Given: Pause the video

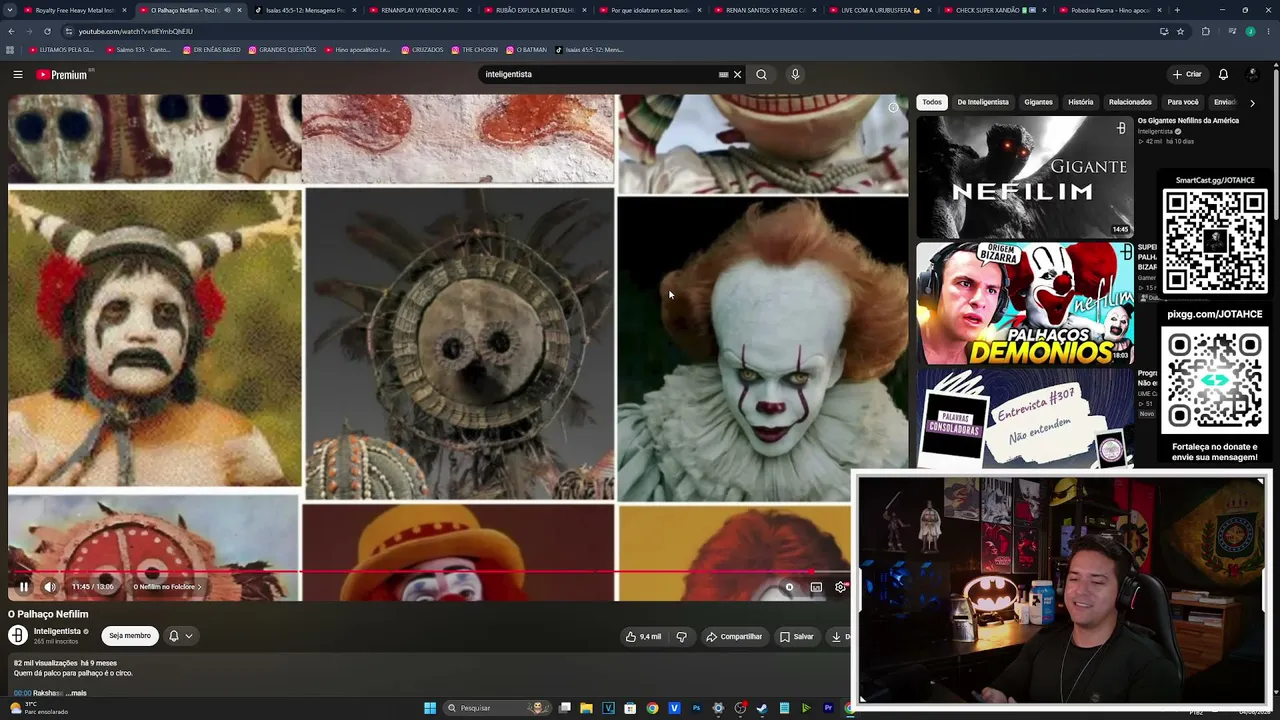Looking at the screenshot, I should [24, 587].
